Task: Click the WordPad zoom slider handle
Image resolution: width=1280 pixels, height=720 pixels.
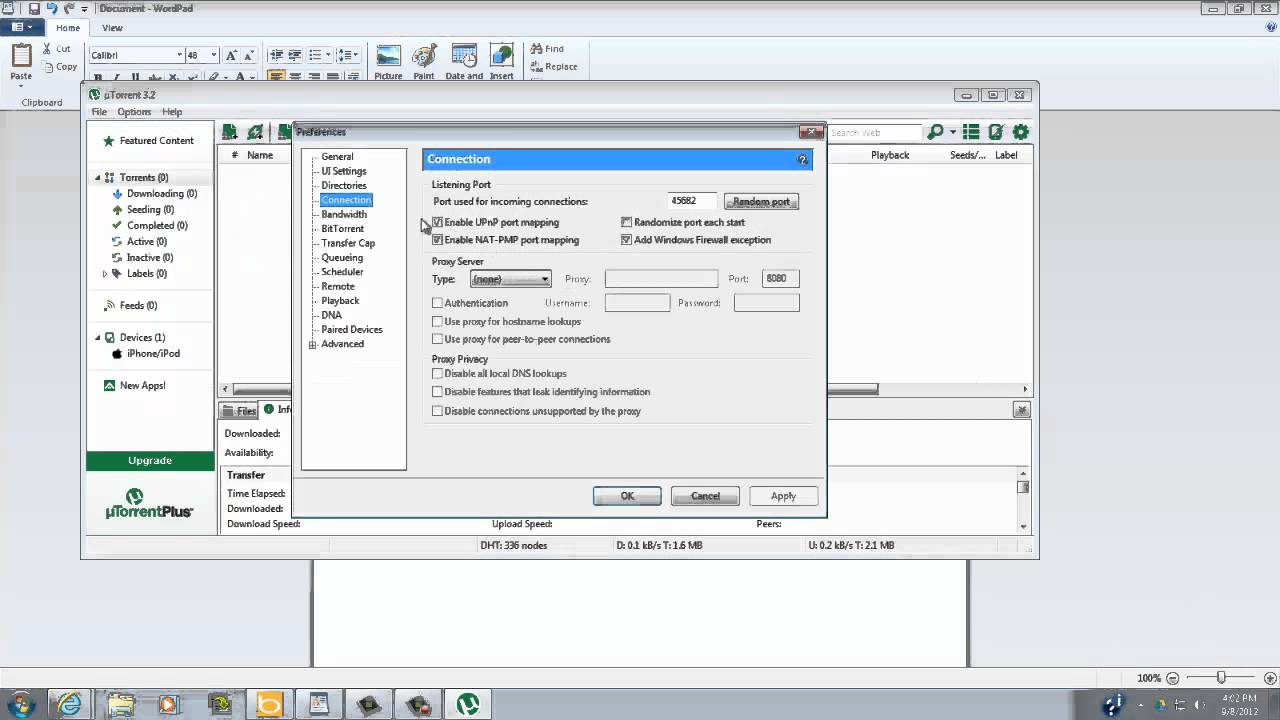Action: point(1221,678)
